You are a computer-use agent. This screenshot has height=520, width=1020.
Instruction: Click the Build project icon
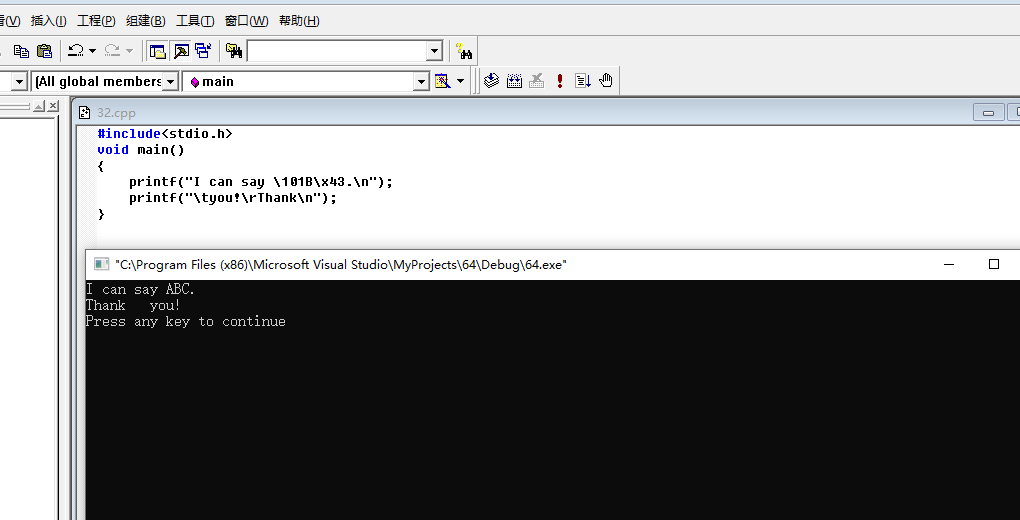pos(514,81)
